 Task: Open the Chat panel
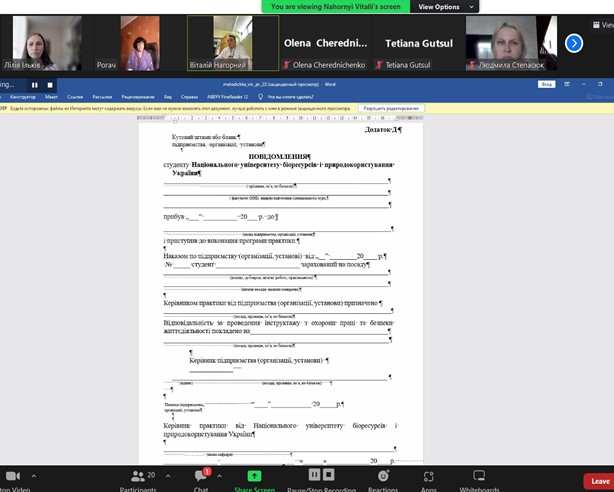point(201,481)
